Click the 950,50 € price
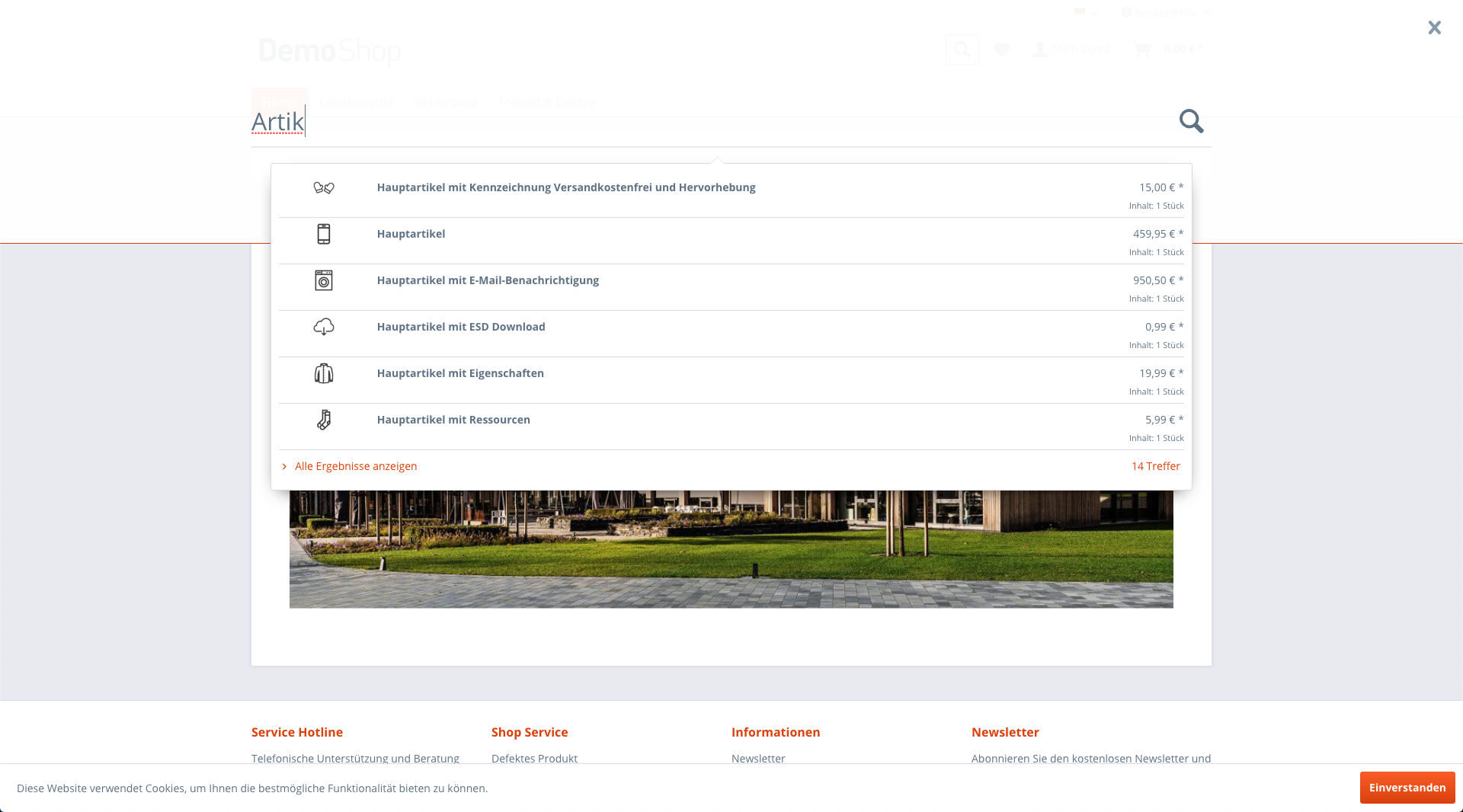This screenshot has height=812, width=1463. point(1158,280)
